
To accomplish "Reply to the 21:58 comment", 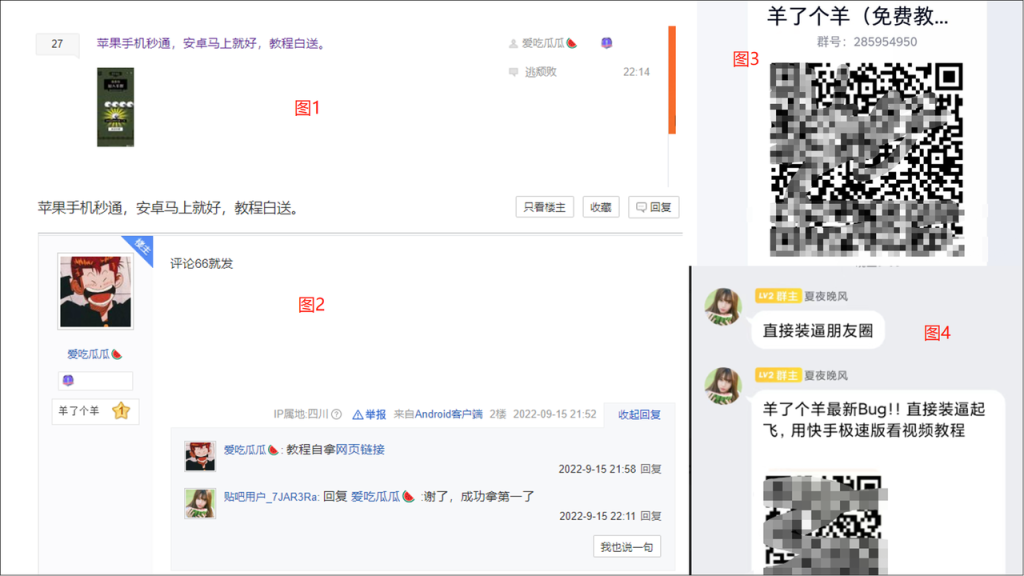I will click(651, 469).
